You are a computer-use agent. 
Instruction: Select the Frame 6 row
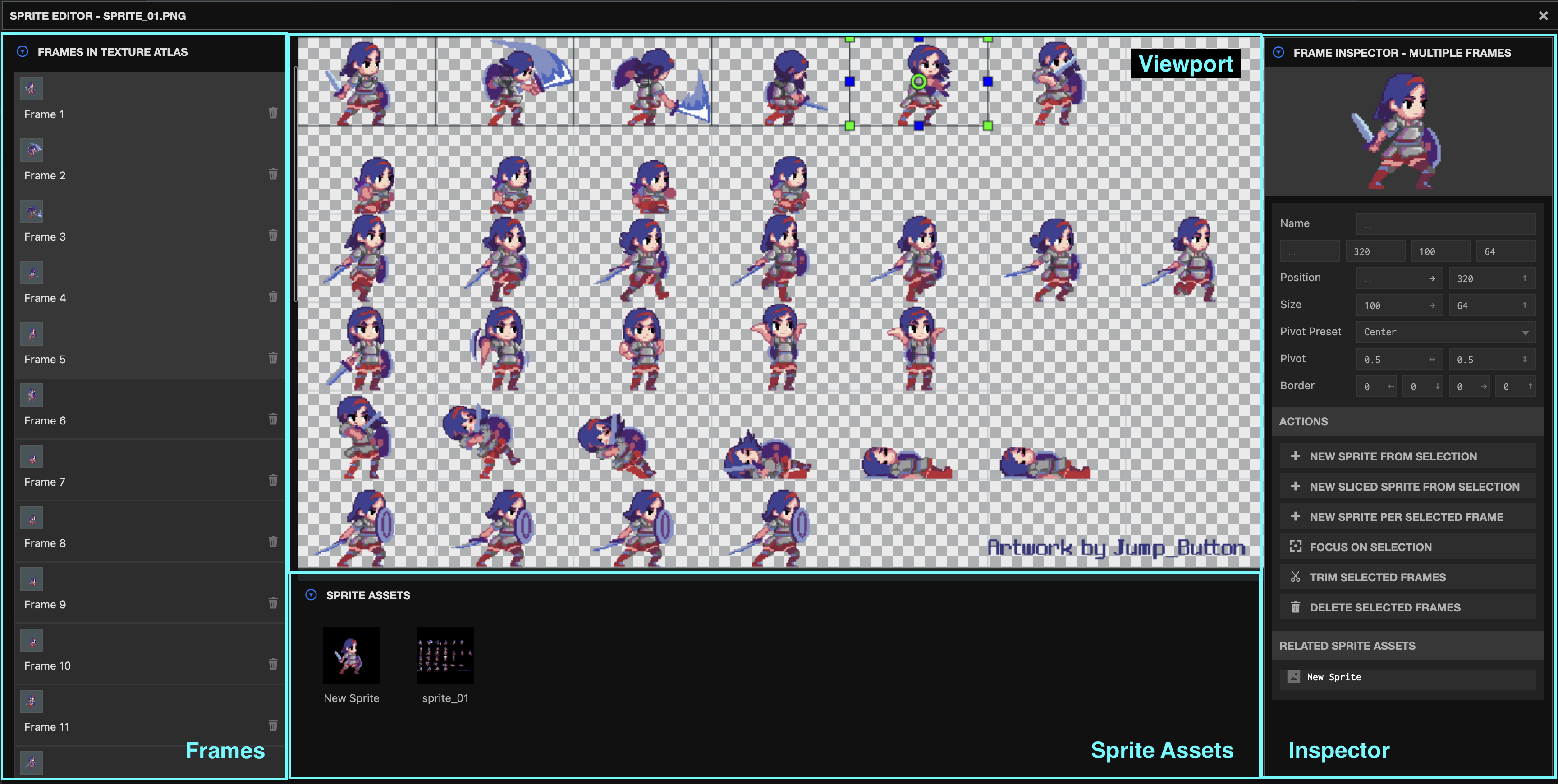click(149, 410)
